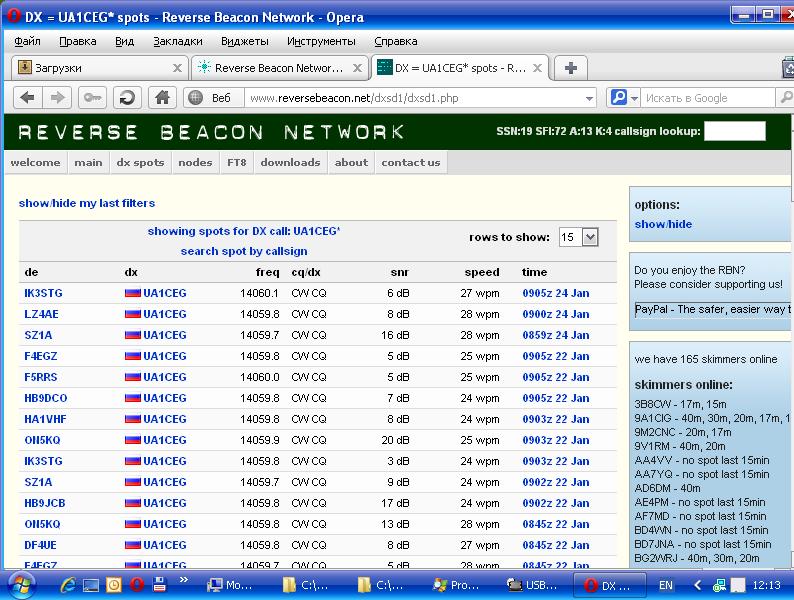The height and width of the screenshot is (600, 794).
Task: Open the Инструменты menu
Action: pos(321,41)
